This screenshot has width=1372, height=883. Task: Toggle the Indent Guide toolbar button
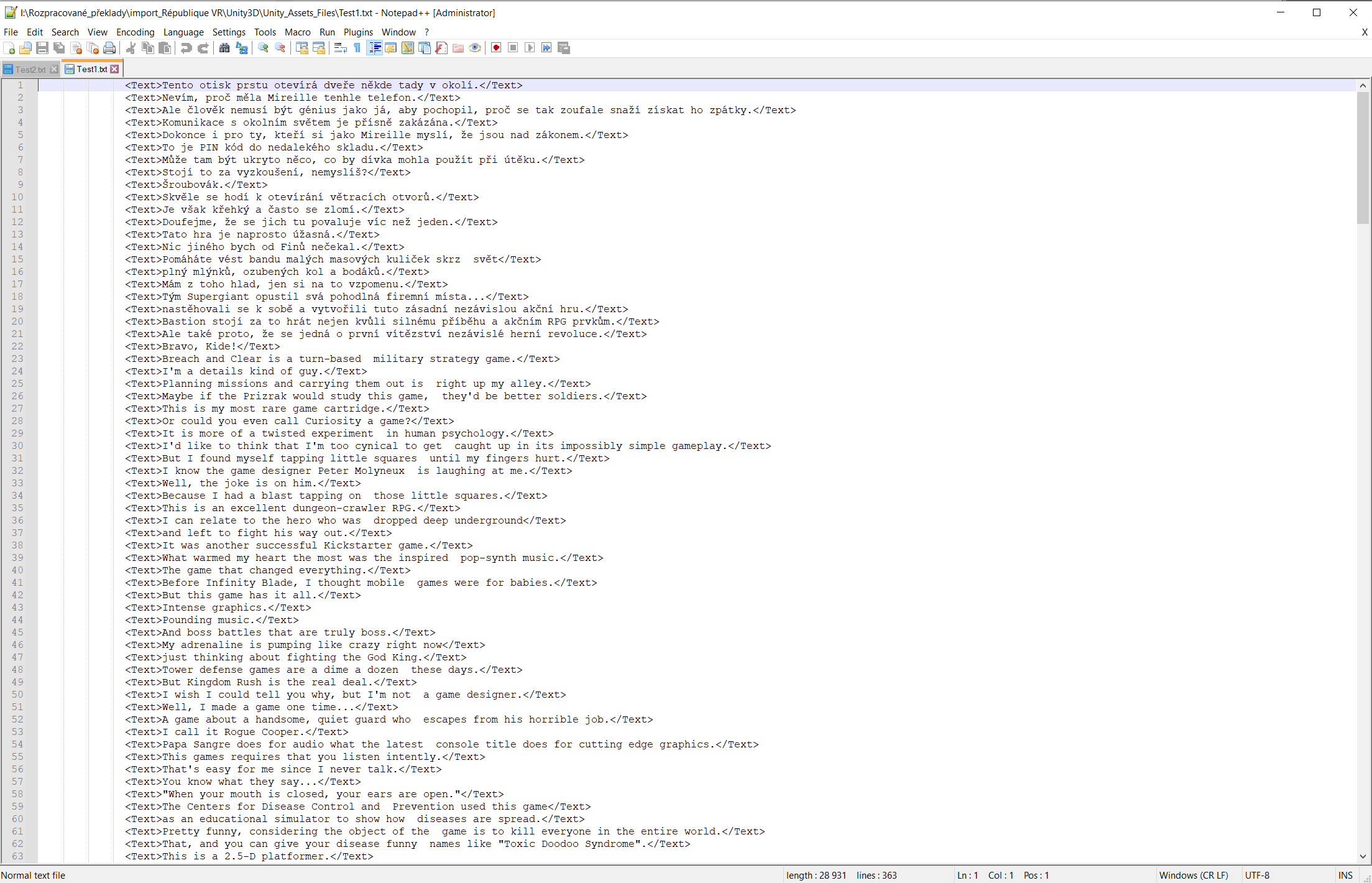374,48
